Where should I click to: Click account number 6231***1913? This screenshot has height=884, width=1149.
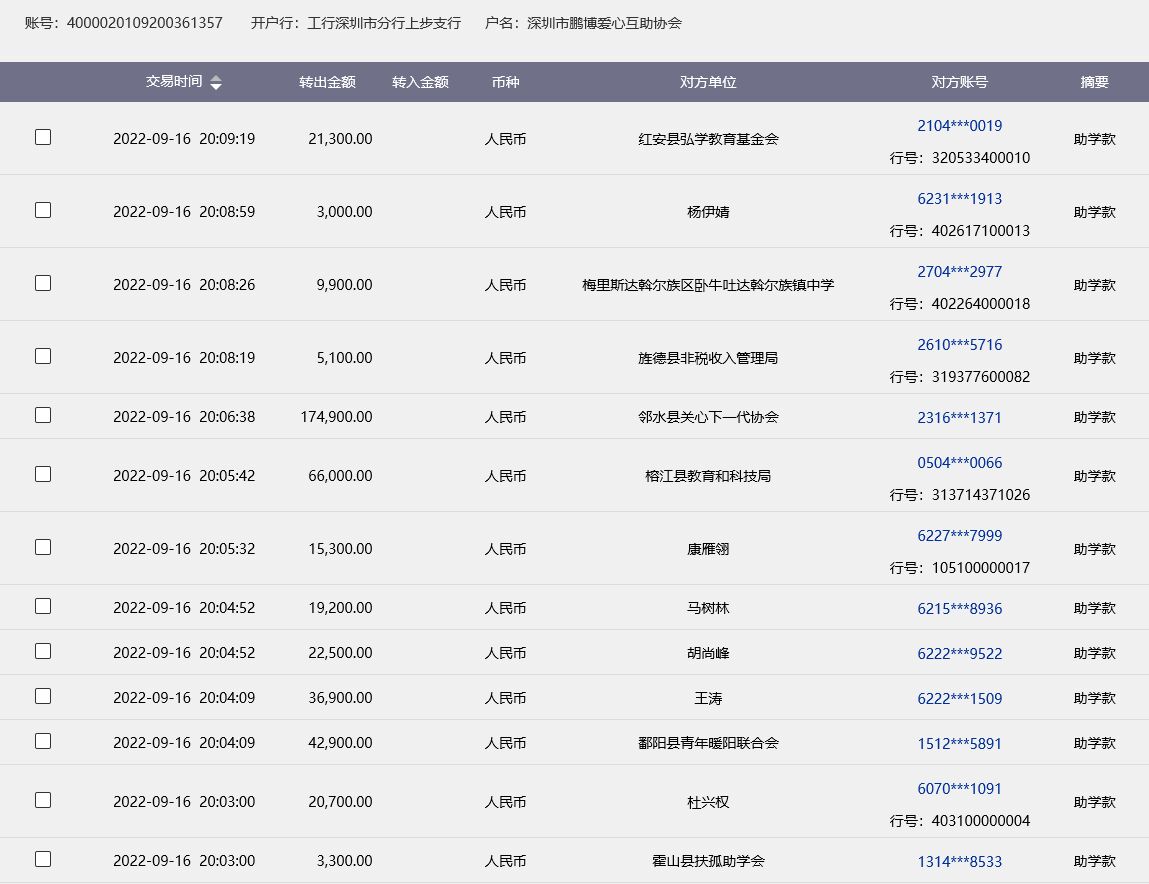point(959,199)
